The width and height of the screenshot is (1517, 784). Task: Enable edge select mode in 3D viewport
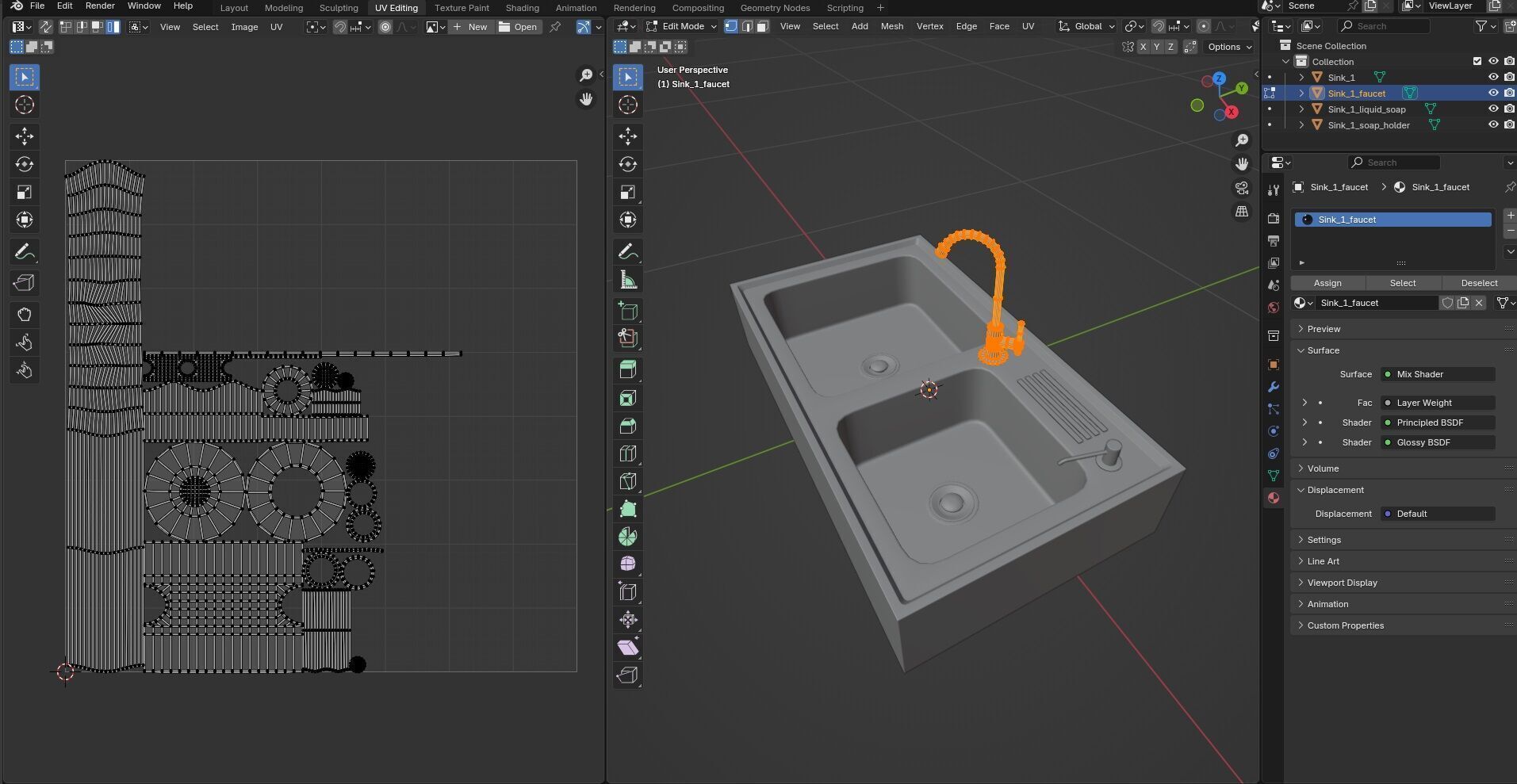pyautogui.click(x=747, y=26)
